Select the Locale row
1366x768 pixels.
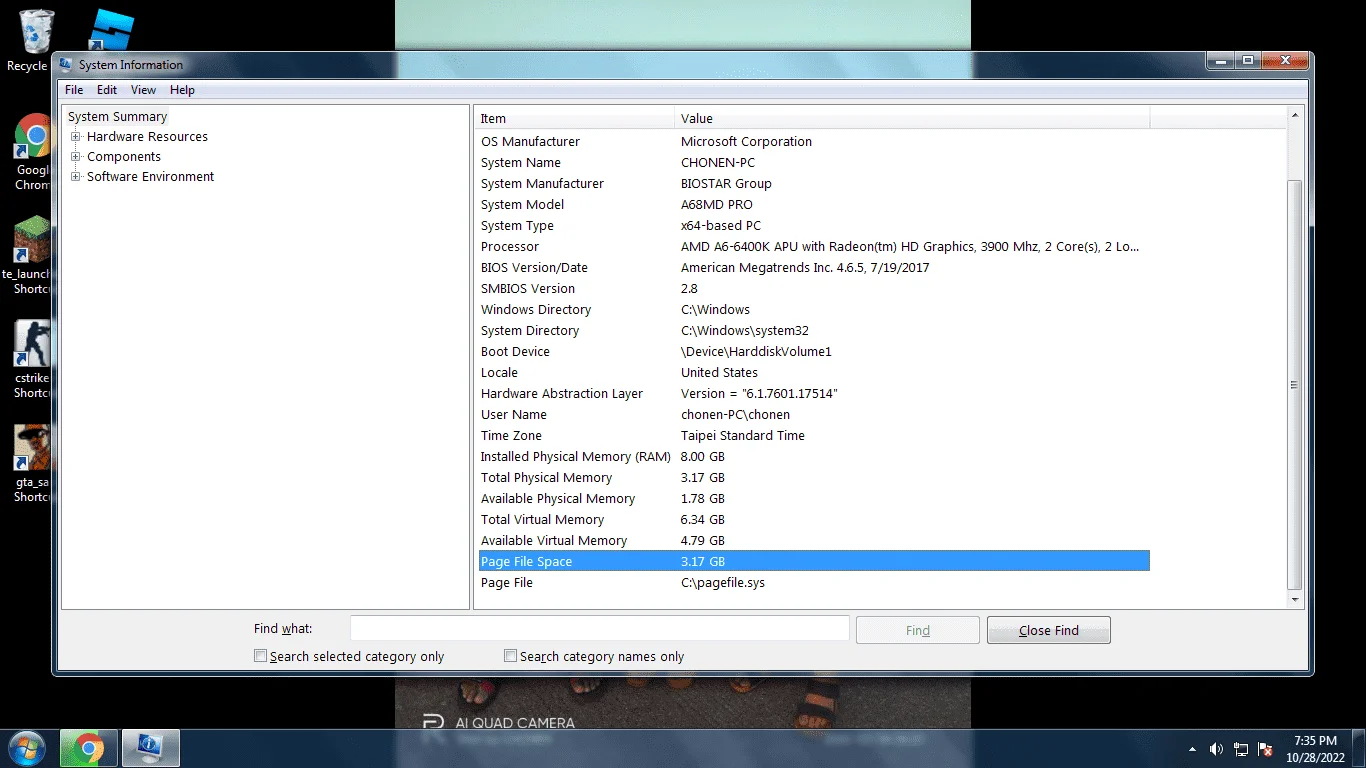[x=813, y=373]
